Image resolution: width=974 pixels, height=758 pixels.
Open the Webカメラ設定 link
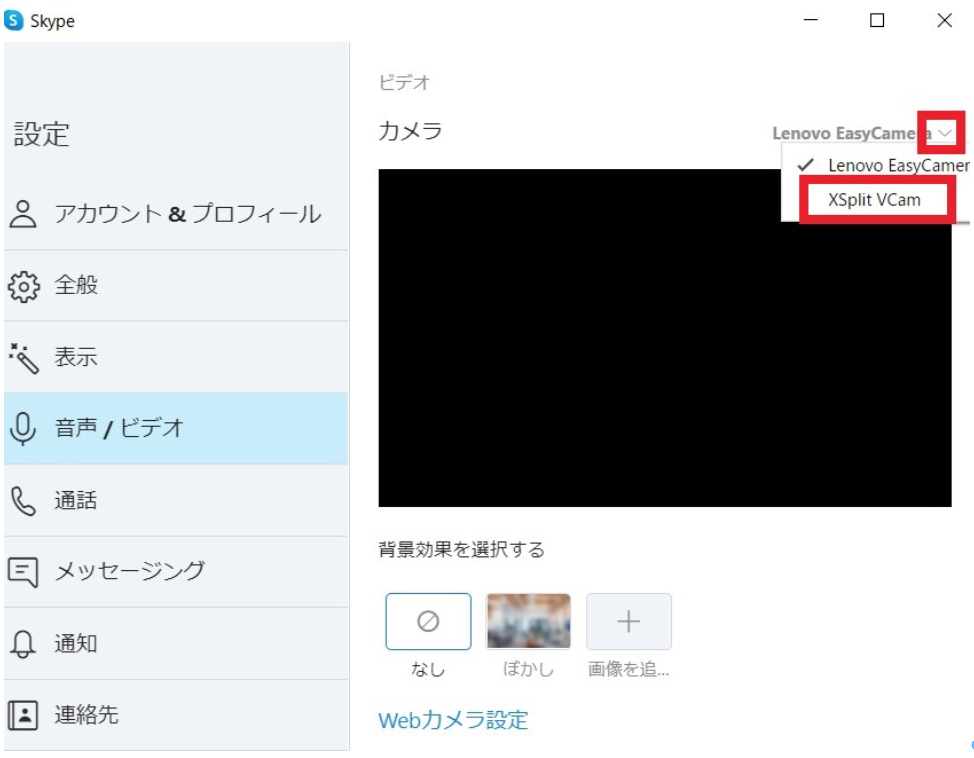pos(453,720)
